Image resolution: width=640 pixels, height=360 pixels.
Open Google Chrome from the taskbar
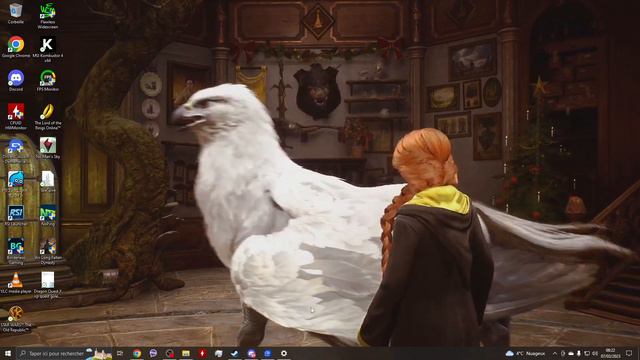(x=137, y=353)
